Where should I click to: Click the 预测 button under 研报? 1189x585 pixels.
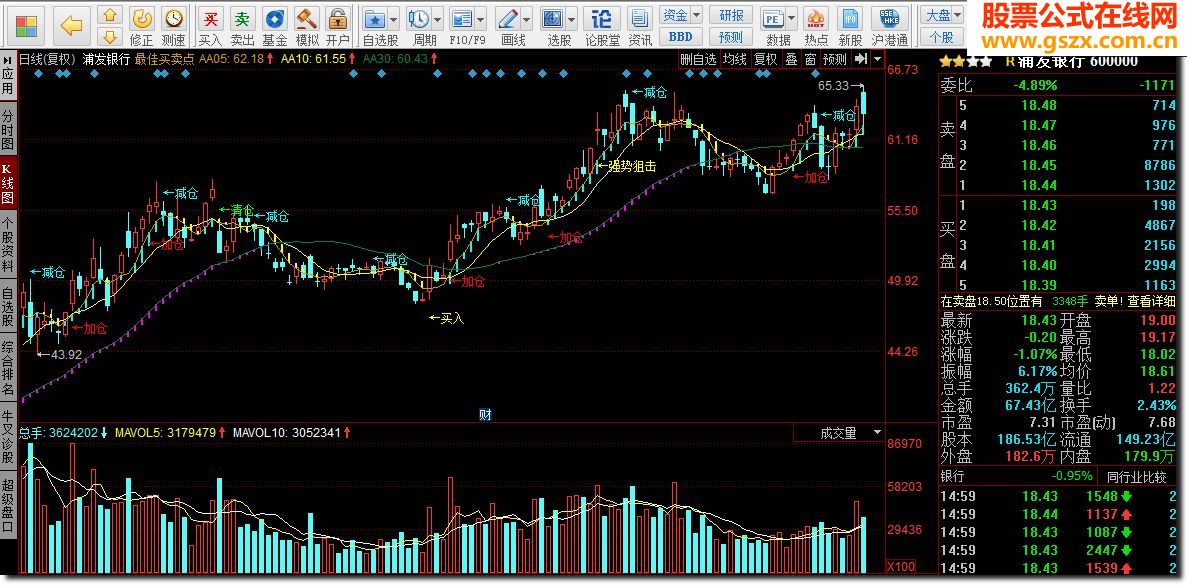point(732,36)
